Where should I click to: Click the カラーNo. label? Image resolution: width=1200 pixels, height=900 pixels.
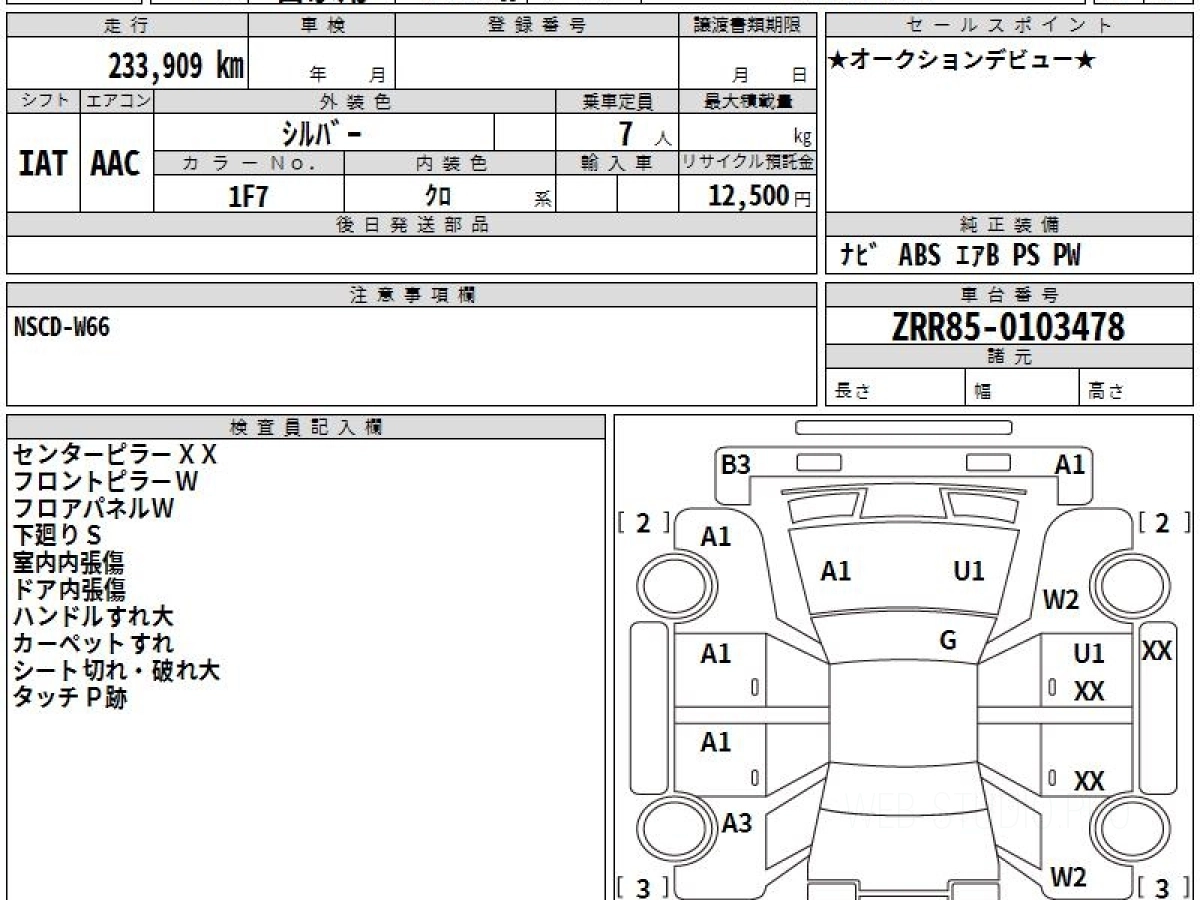coord(249,163)
